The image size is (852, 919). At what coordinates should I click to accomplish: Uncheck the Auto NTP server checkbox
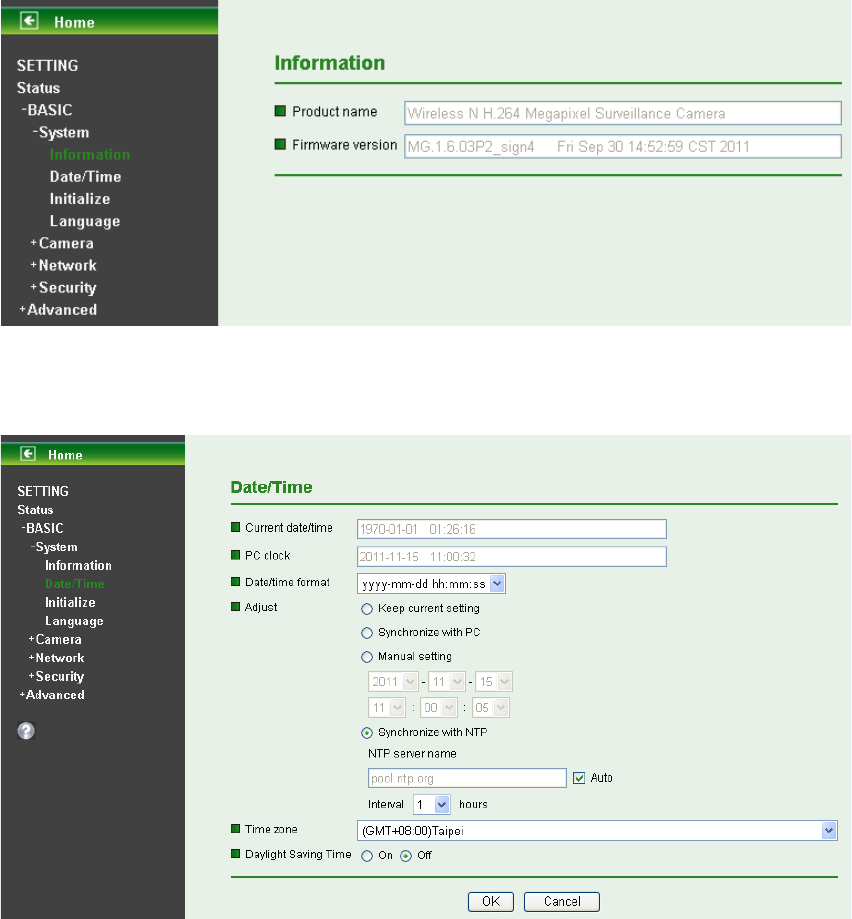point(579,778)
